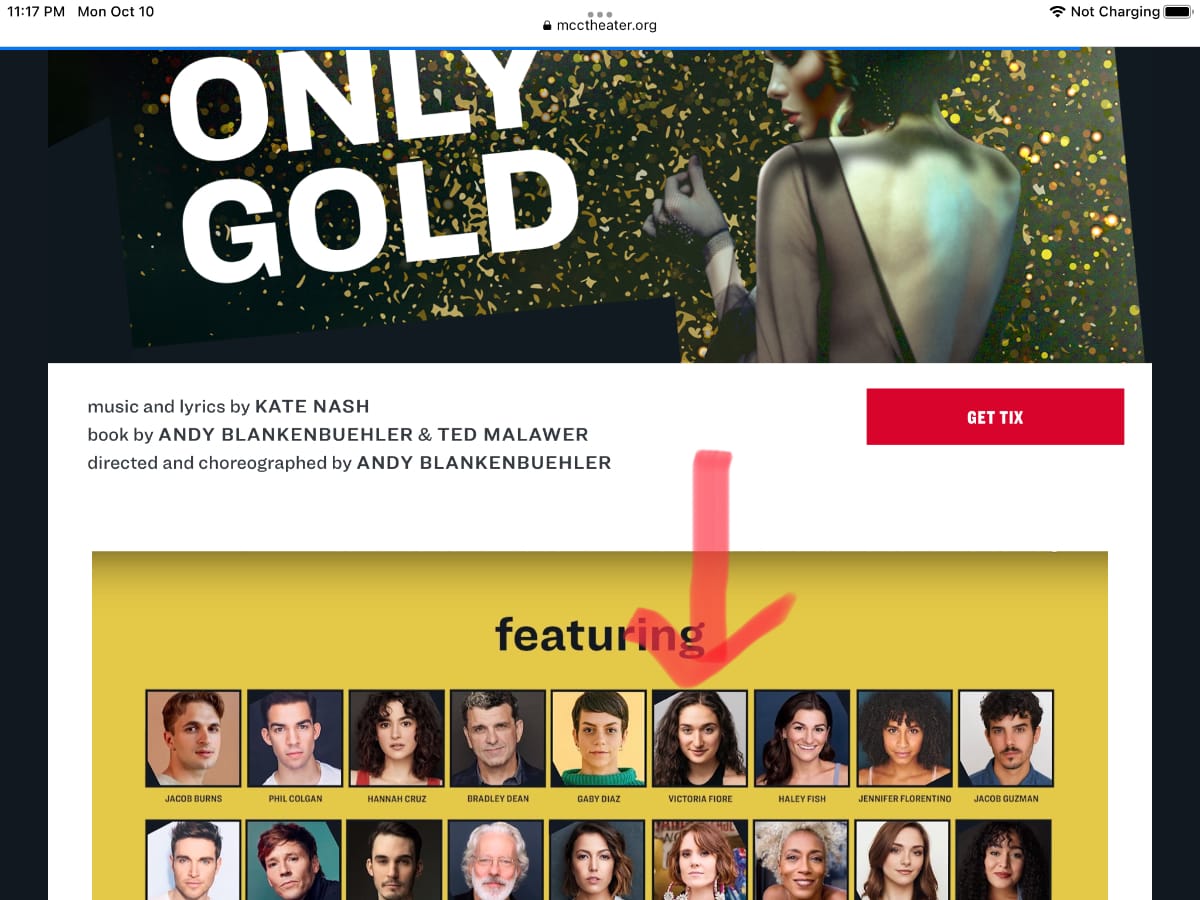Tap the time display in status bar
The image size is (1200, 900).
(x=36, y=12)
